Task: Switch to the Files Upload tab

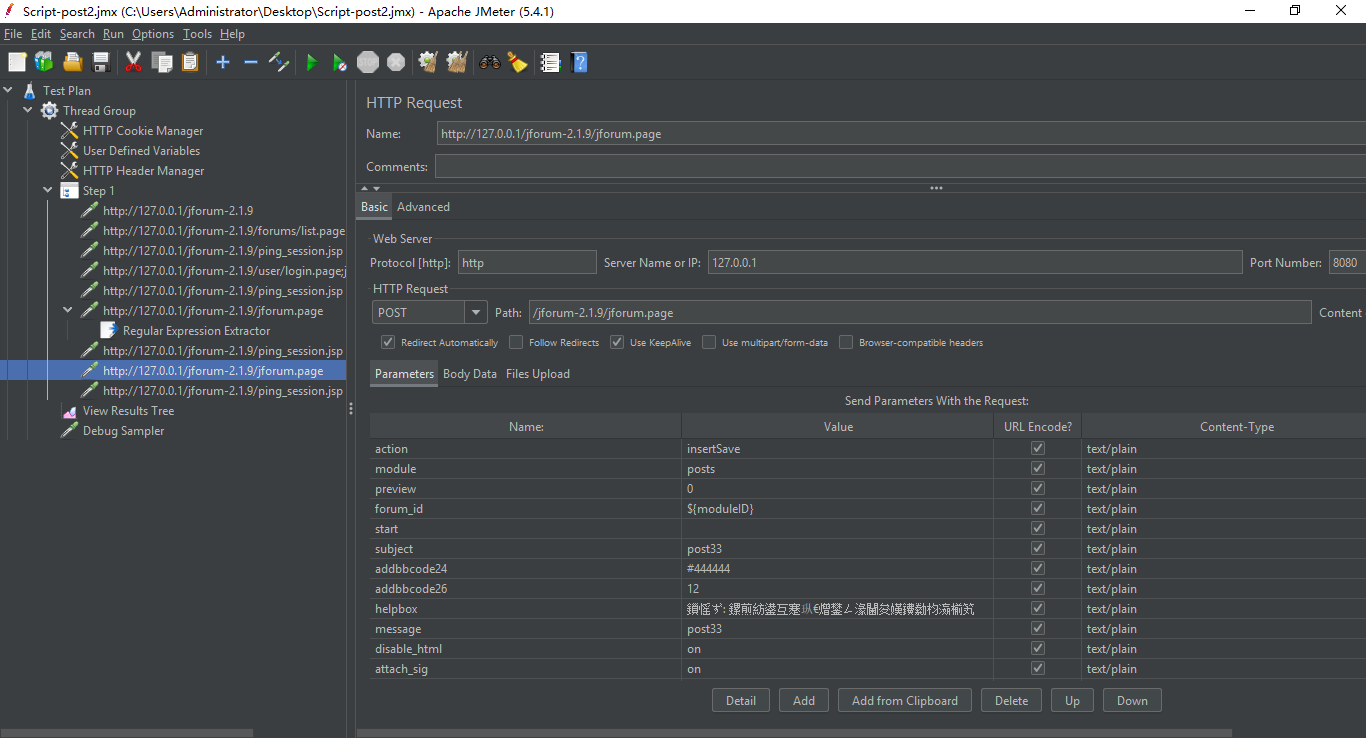Action: (538, 374)
